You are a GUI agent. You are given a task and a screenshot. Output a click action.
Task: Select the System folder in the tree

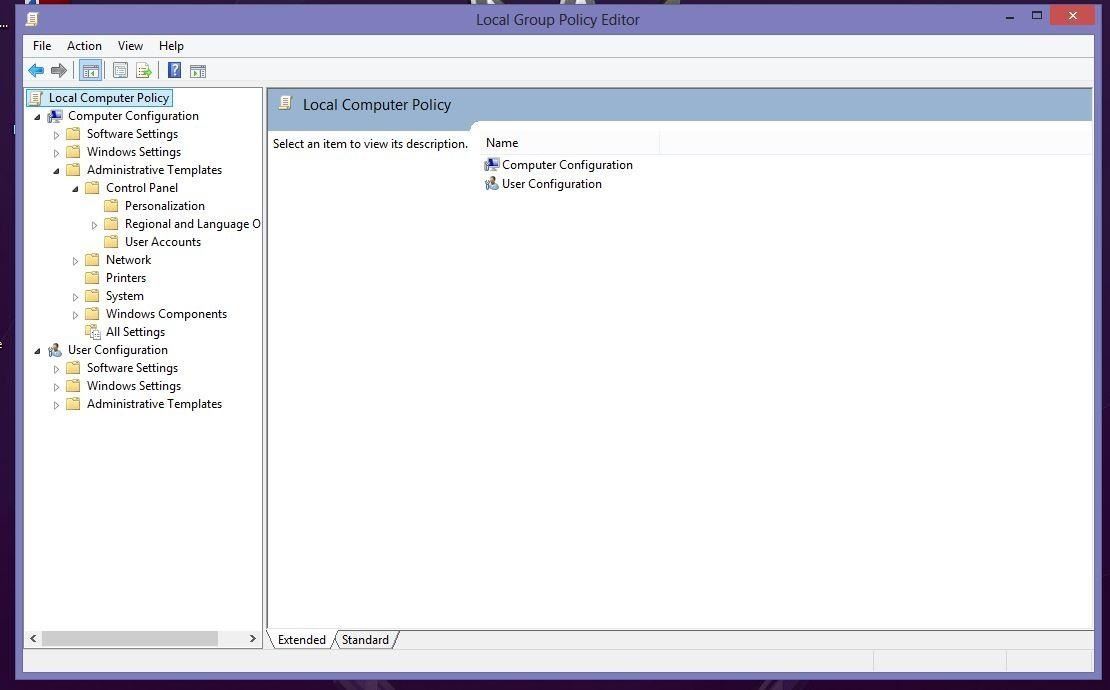coord(125,296)
